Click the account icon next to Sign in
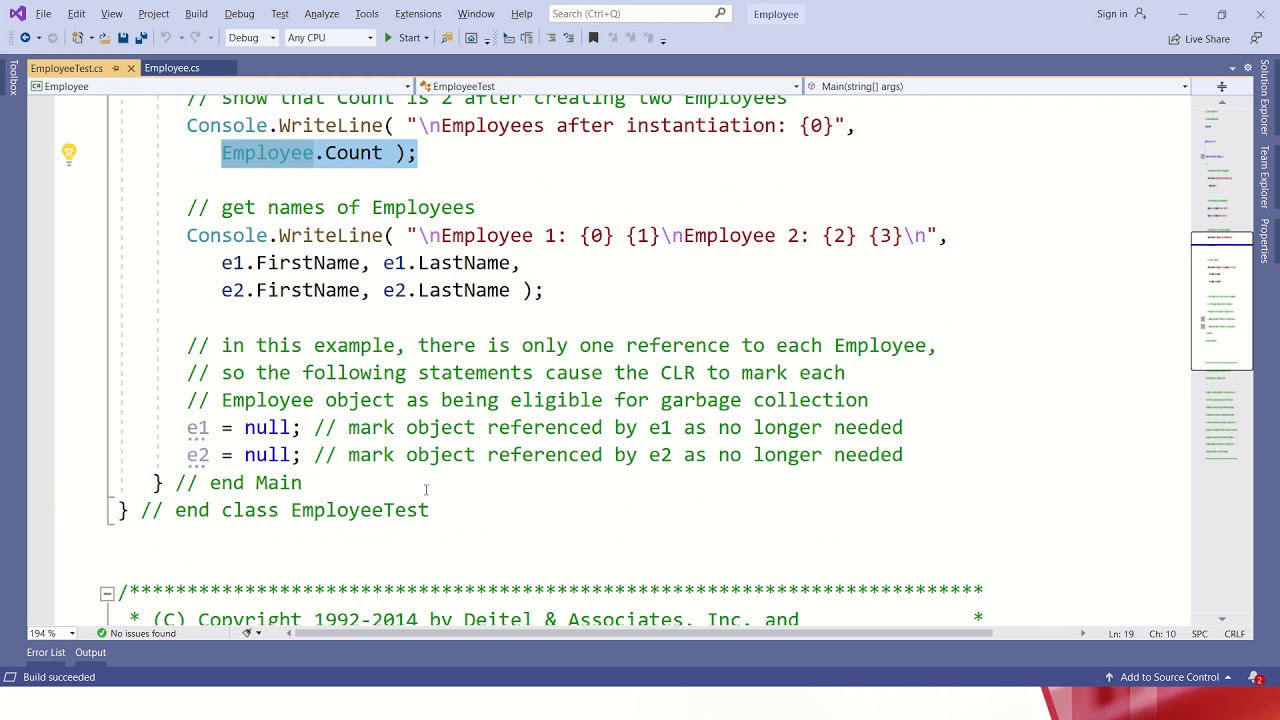 pyautogui.click(x=1141, y=14)
